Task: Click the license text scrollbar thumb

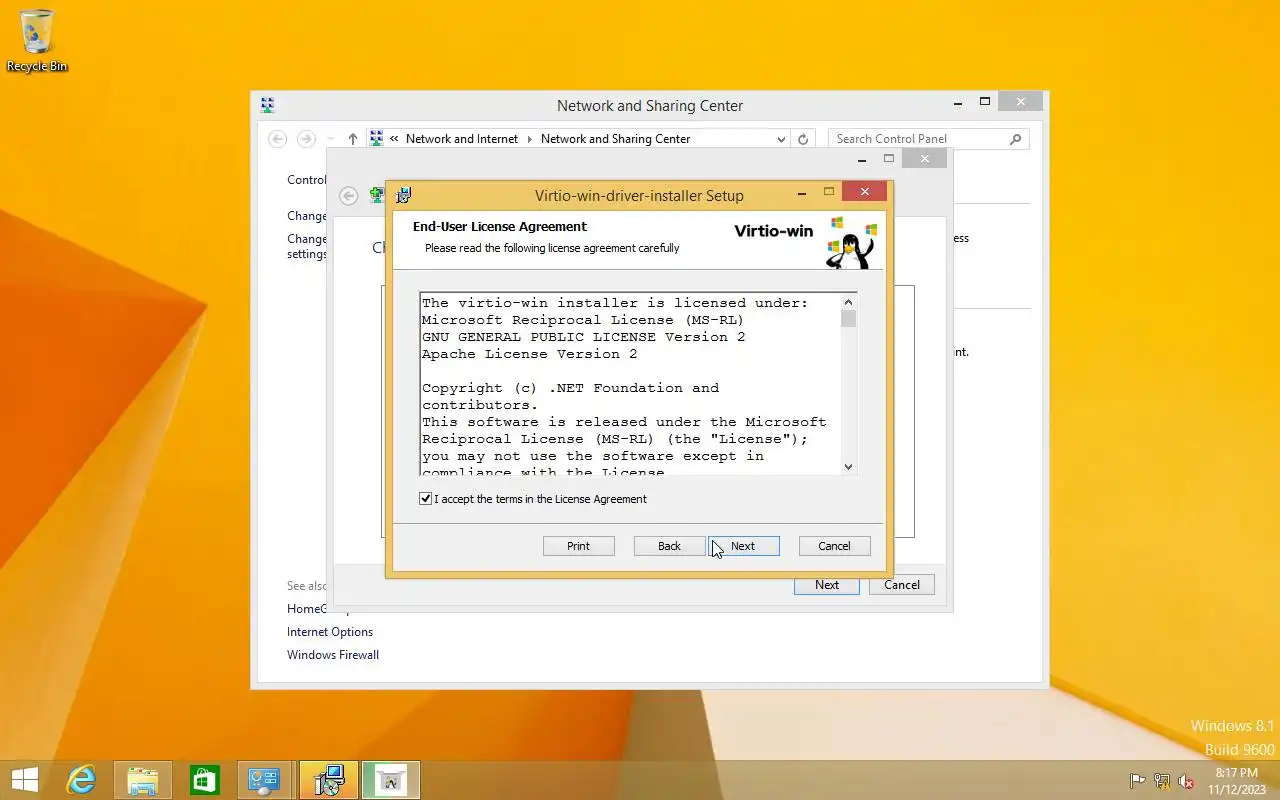Action: 848,319
